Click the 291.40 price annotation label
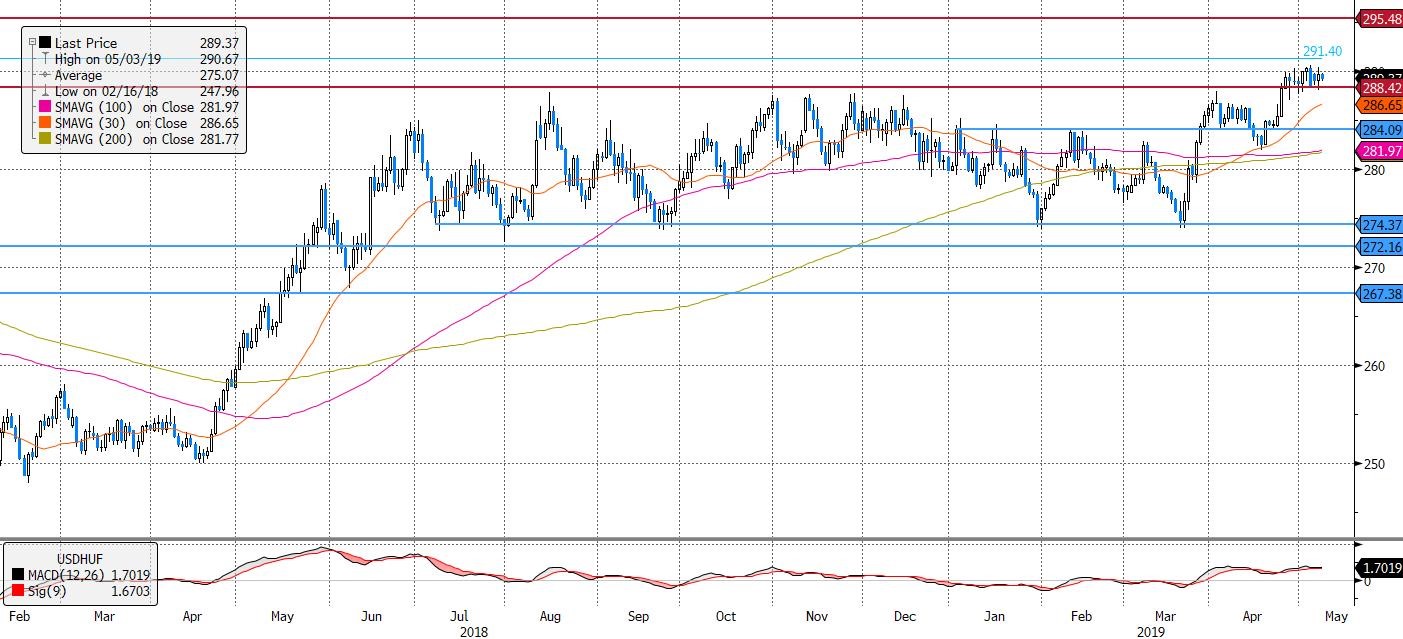This screenshot has height=639, width=1403. pyautogui.click(x=1321, y=52)
